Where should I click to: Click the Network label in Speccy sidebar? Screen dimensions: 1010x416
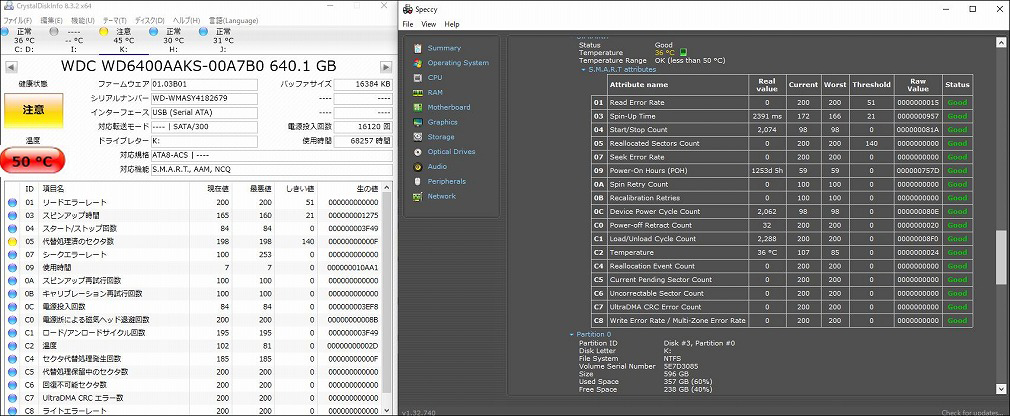click(x=441, y=196)
